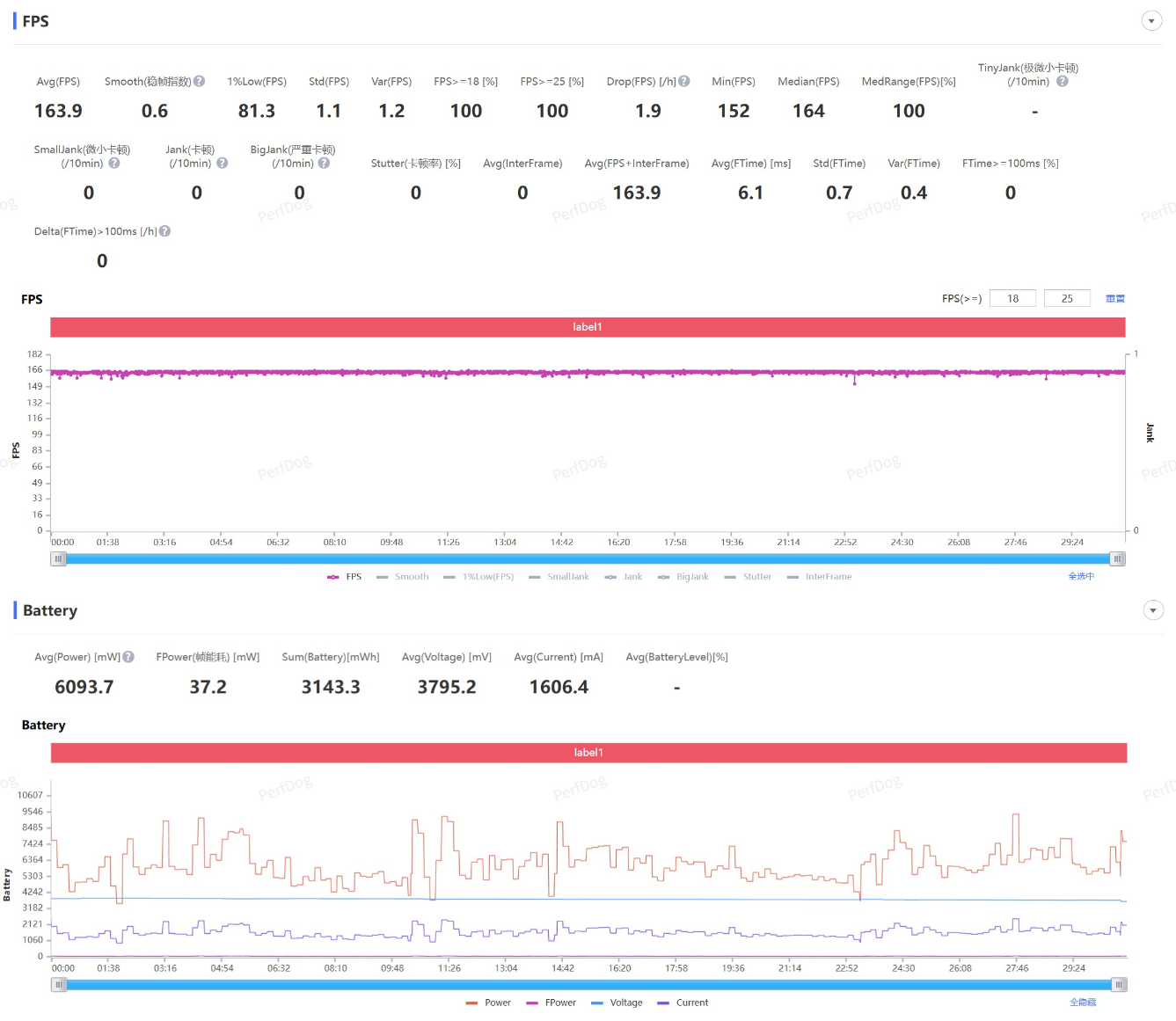
Task: Click the 重置 reset link
Action: point(1115,299)
